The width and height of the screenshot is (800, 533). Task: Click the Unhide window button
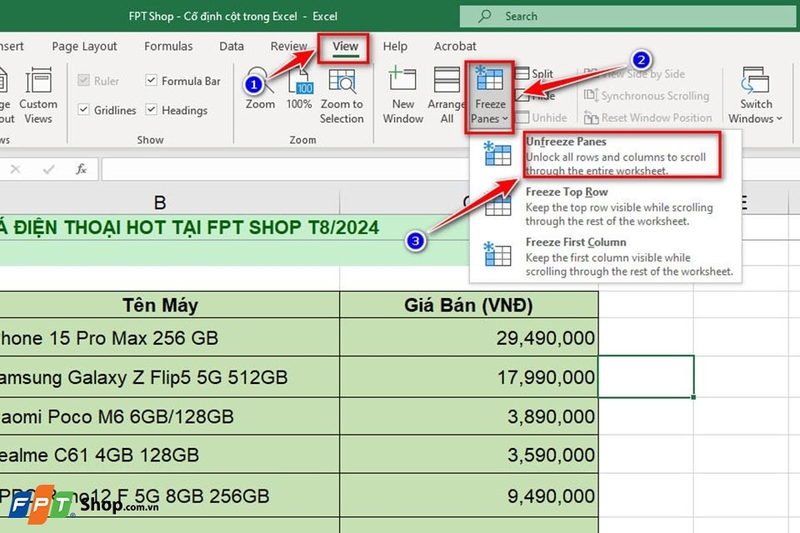(542, 118)
